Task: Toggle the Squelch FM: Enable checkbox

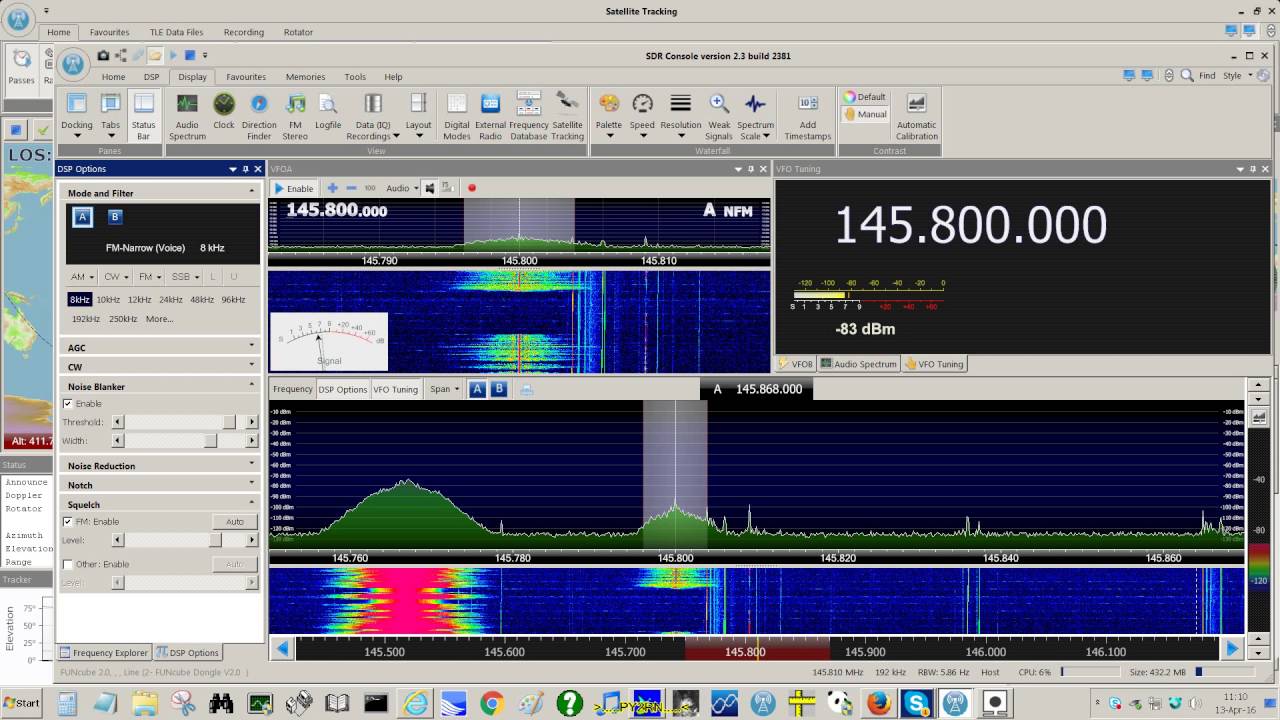Action: pos(68,522)
